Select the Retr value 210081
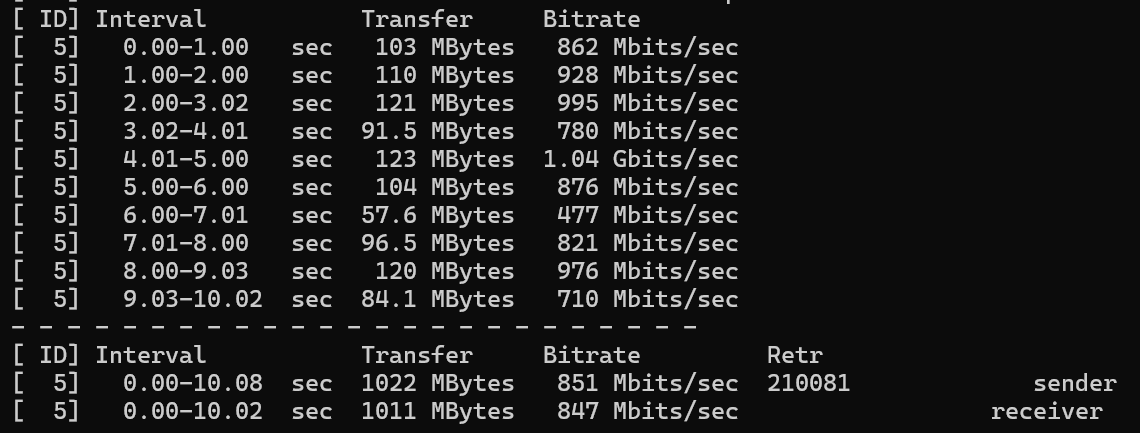 (808, 383)
